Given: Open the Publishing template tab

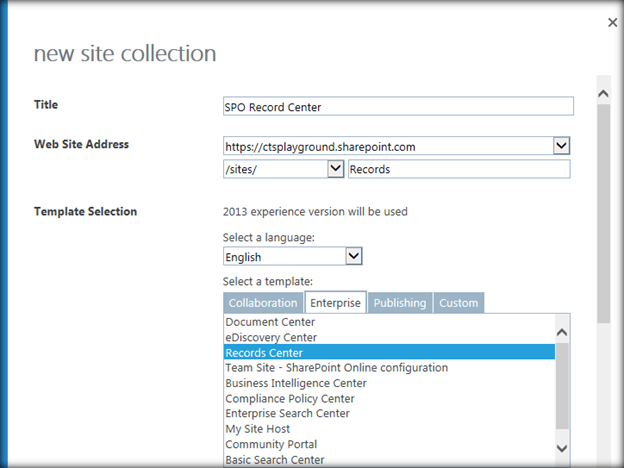Looking at the screenshot, I should tap(400, 303).
